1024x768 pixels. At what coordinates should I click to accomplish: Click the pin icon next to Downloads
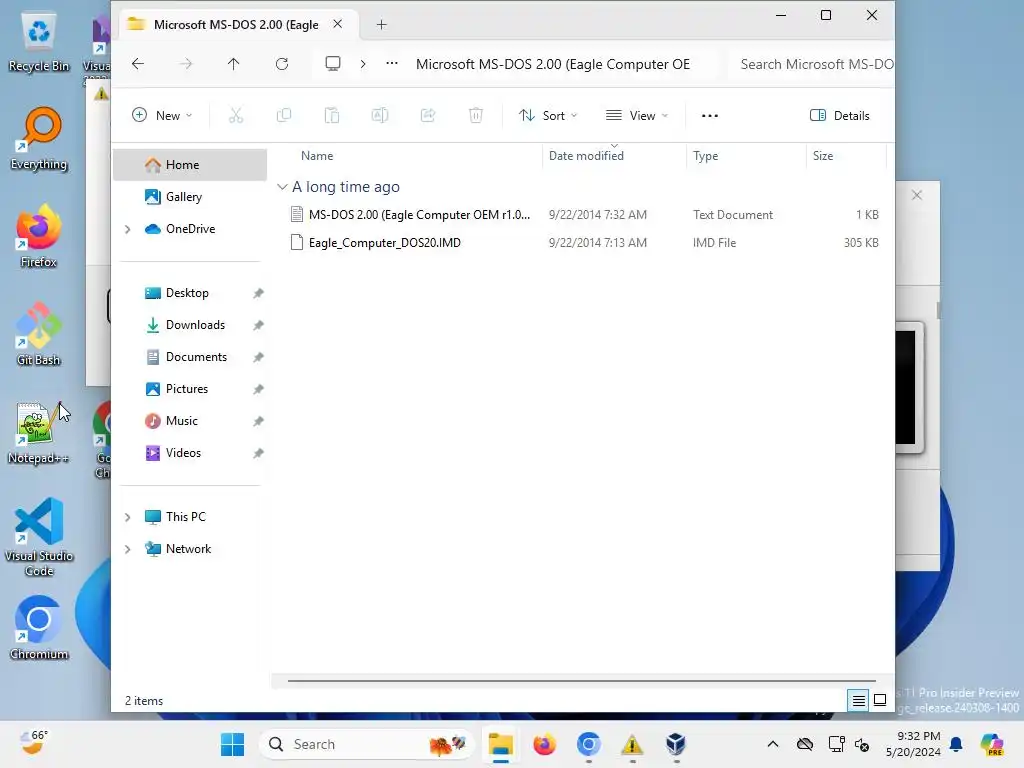258,325
